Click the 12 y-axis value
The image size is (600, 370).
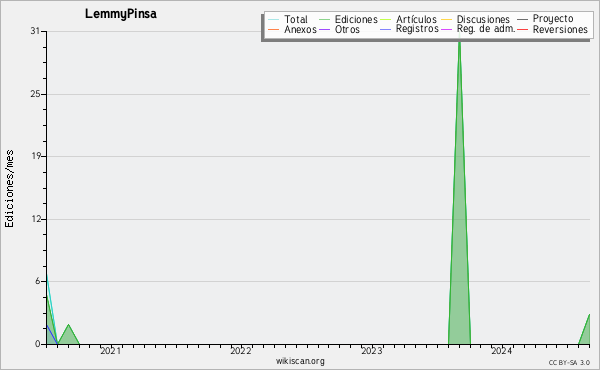36,219
